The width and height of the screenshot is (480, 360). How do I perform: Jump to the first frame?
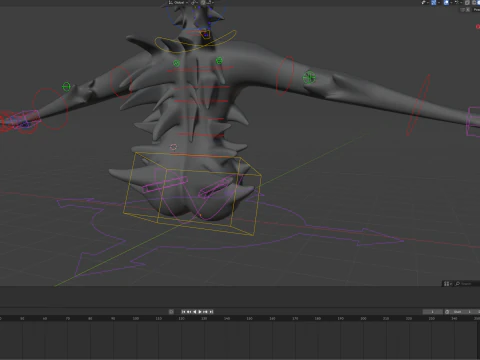tap(183, 312)
